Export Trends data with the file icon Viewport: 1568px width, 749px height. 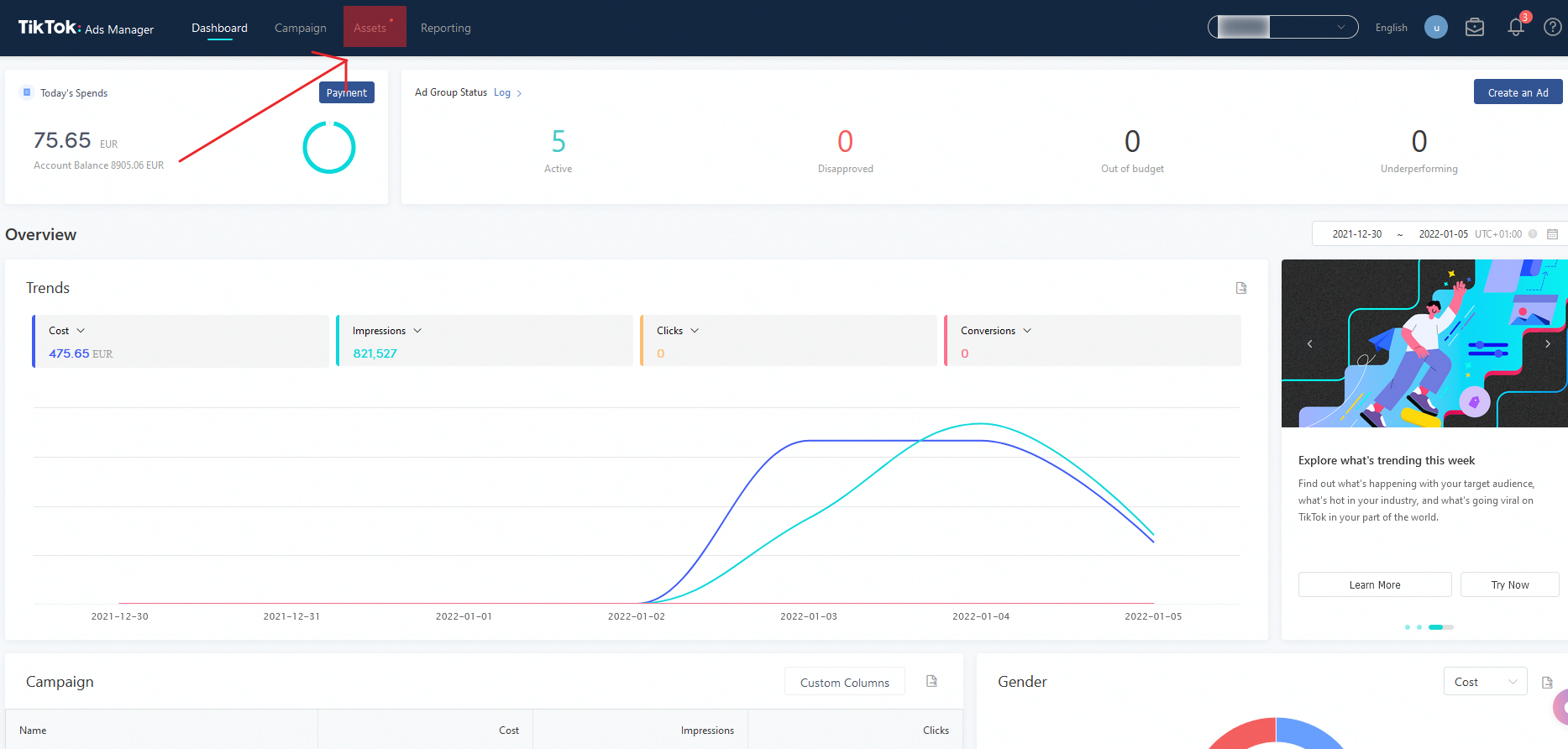pyautogui.click(x=1241, y=288)
